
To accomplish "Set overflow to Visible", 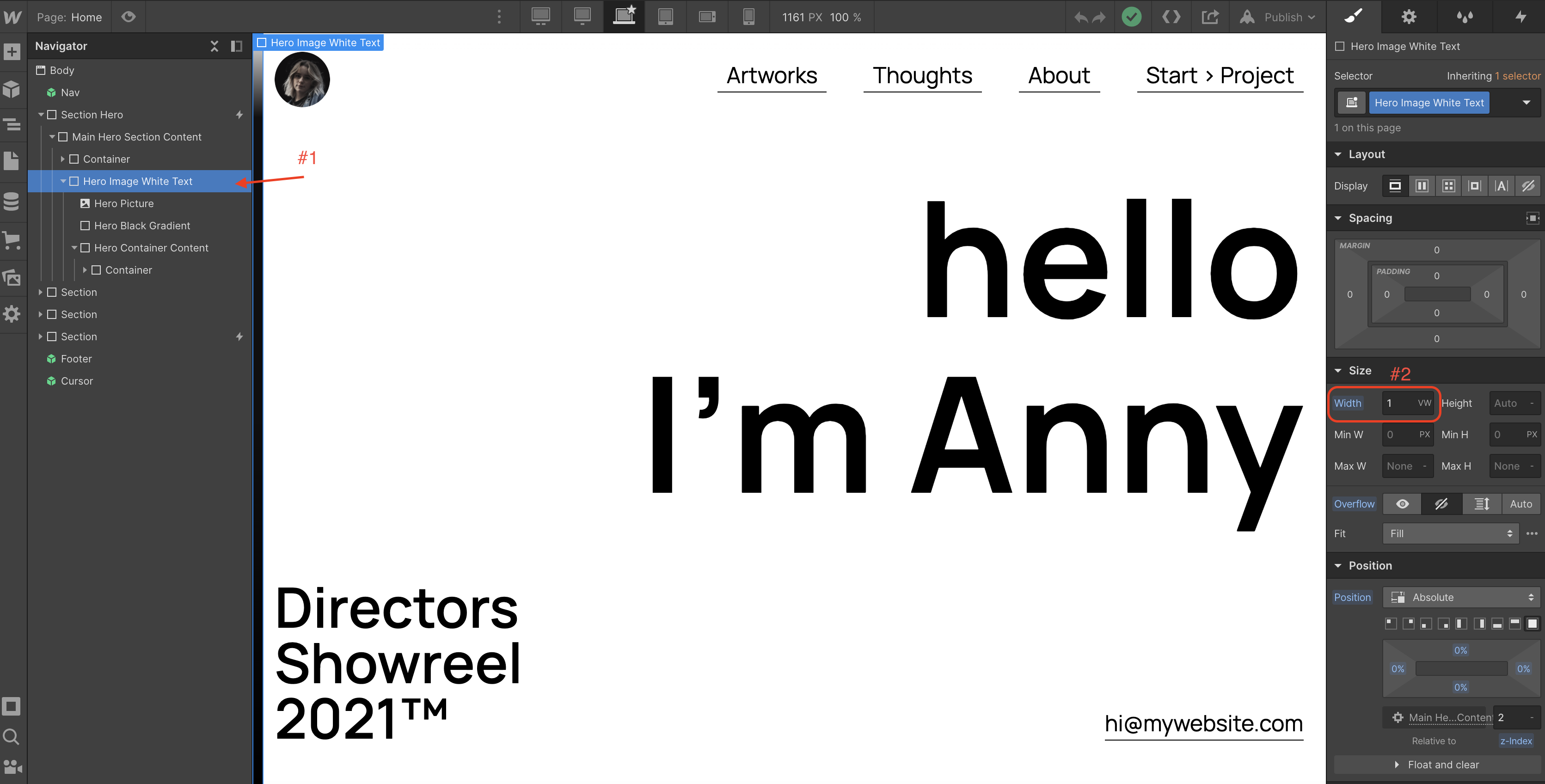I will pyautogui.click(x=1402, y=504).
